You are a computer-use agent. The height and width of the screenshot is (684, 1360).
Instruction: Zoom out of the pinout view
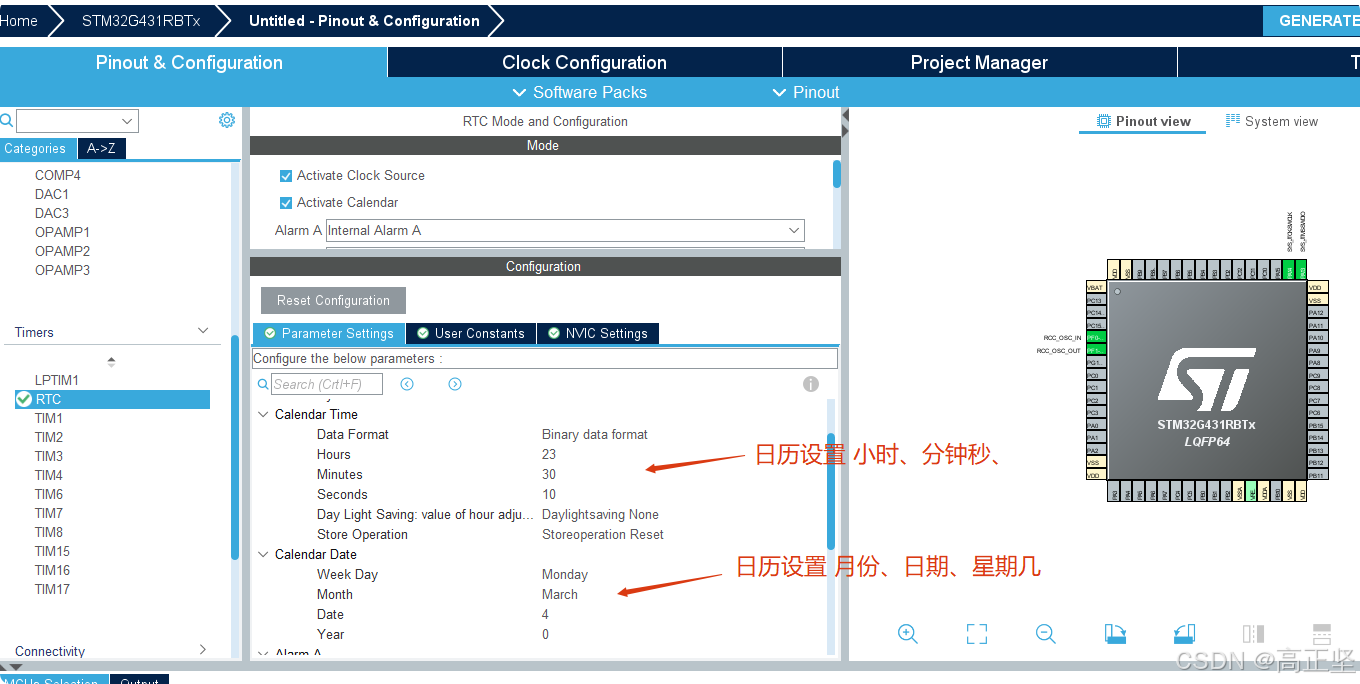(1046, 633)
